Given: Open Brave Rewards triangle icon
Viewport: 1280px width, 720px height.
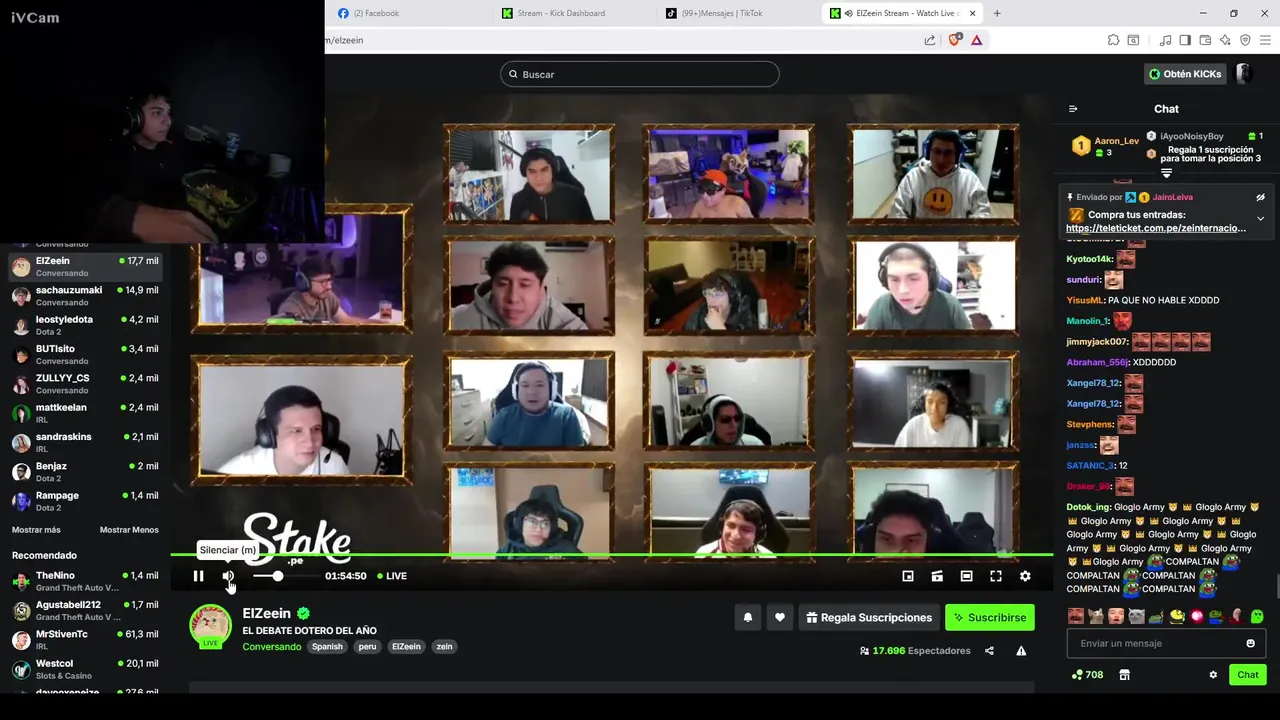Looking at the screenshot, I should click(x=977, y=40).
